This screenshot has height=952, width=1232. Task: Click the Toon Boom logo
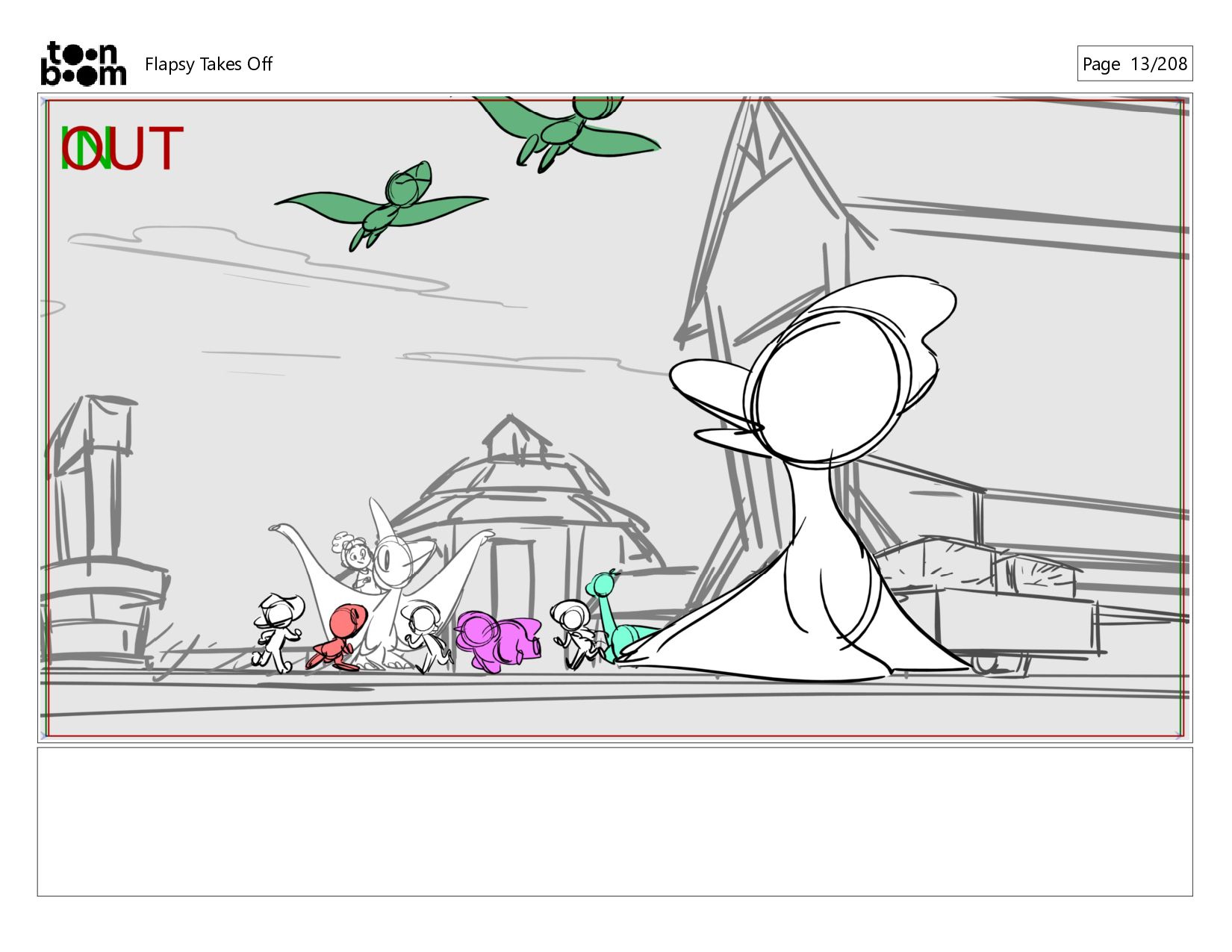tap(83, 63)
